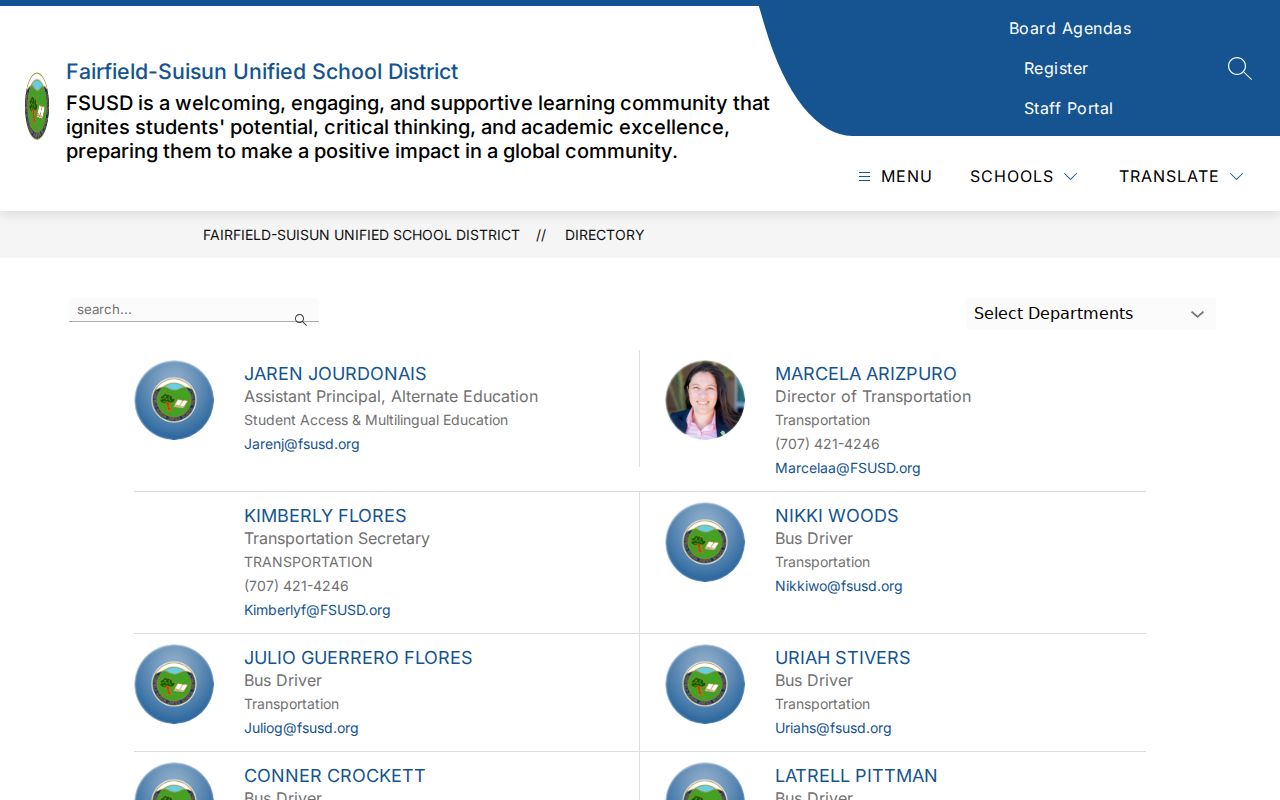Open Kimberly Flores profile name
Image resolution: width=1280 pixels, height=800 pixels.
(325, 515)
